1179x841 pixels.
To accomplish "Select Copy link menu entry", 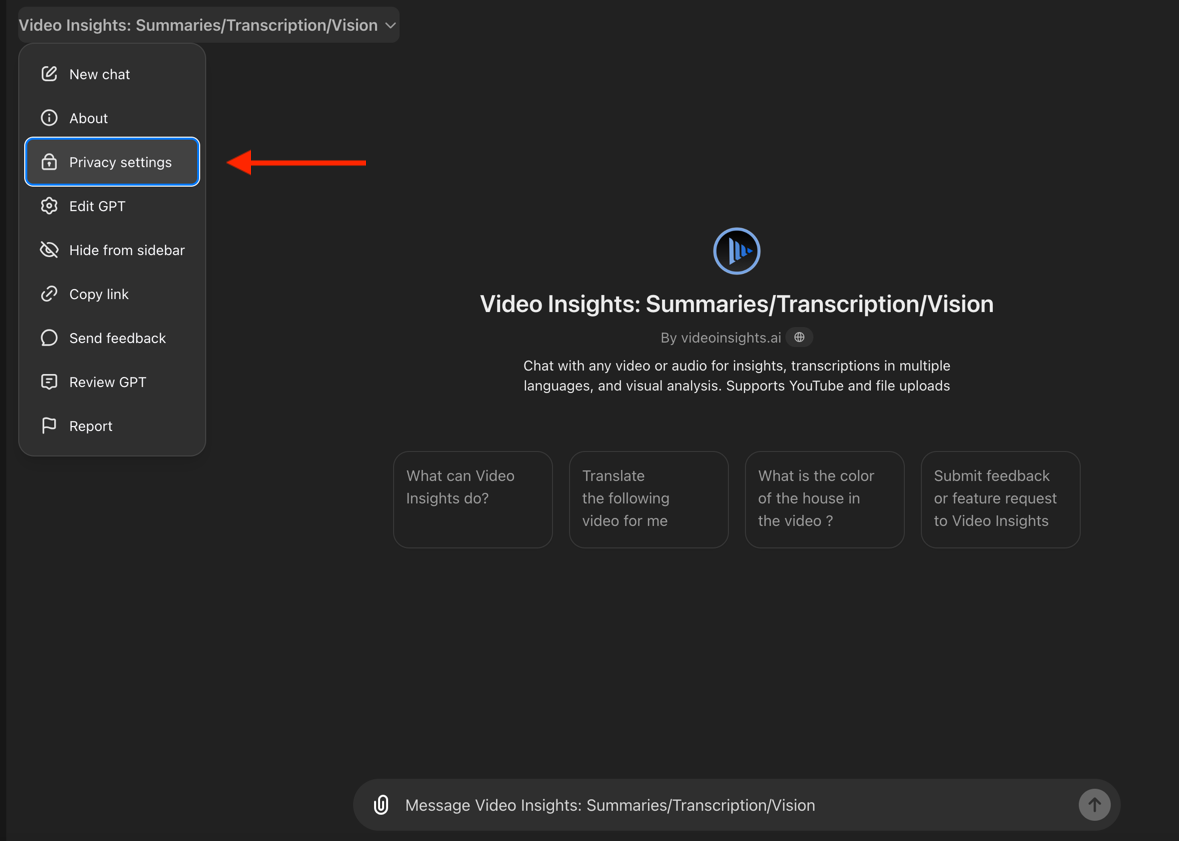I will 112,294.
